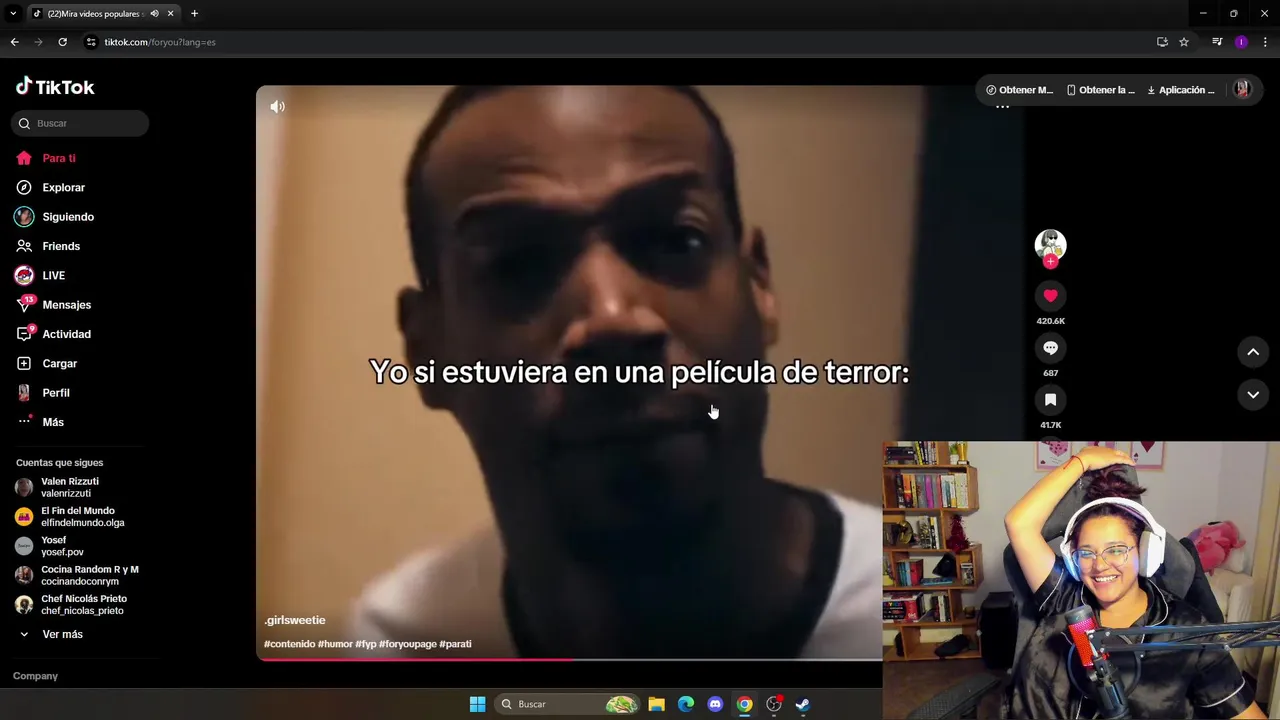
Task: Switch to Chrome in taskbar
Action: [744, 704]
